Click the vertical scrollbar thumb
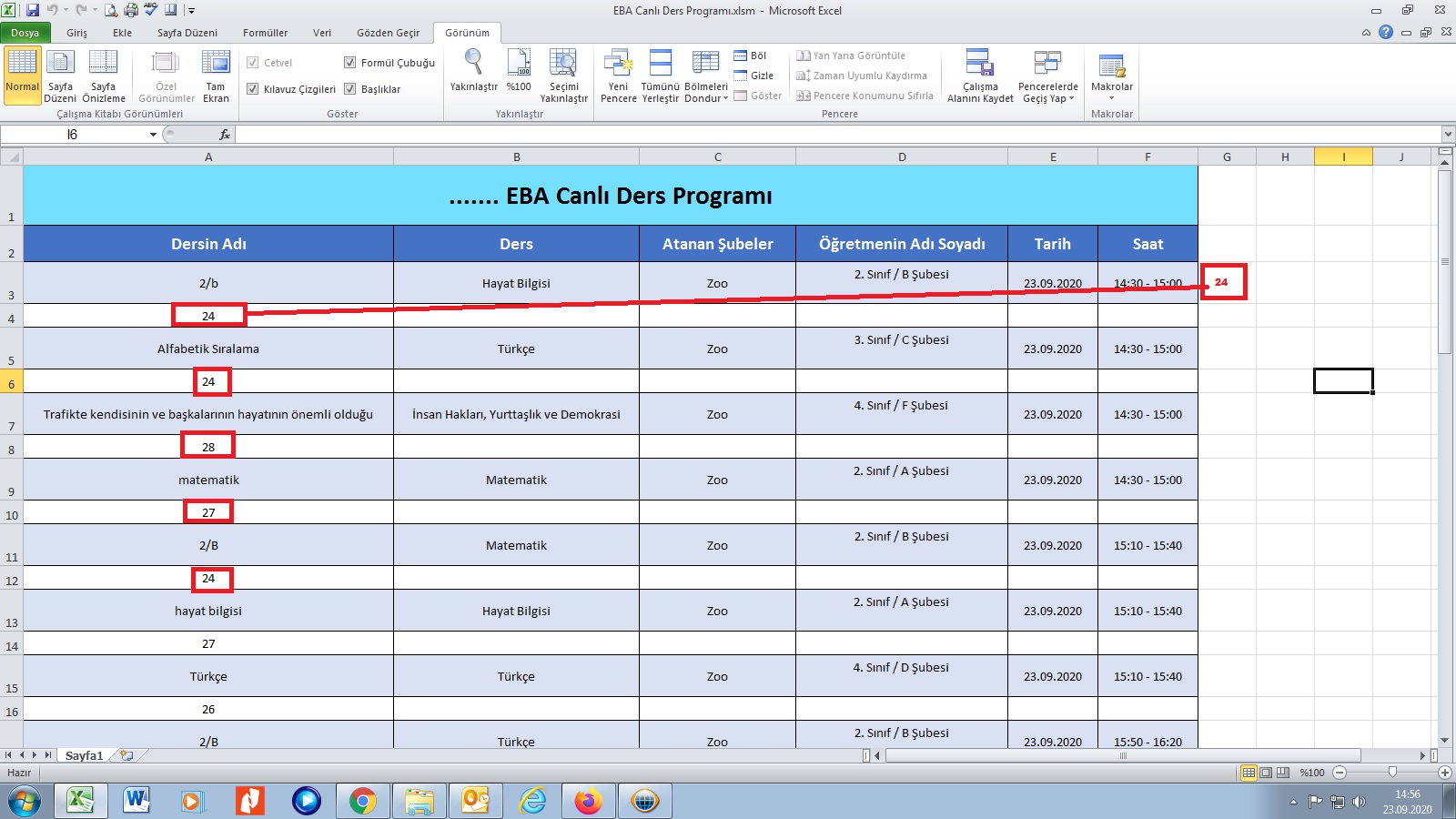Viewport: 1456px width, 819px height. coord(1444,262)
